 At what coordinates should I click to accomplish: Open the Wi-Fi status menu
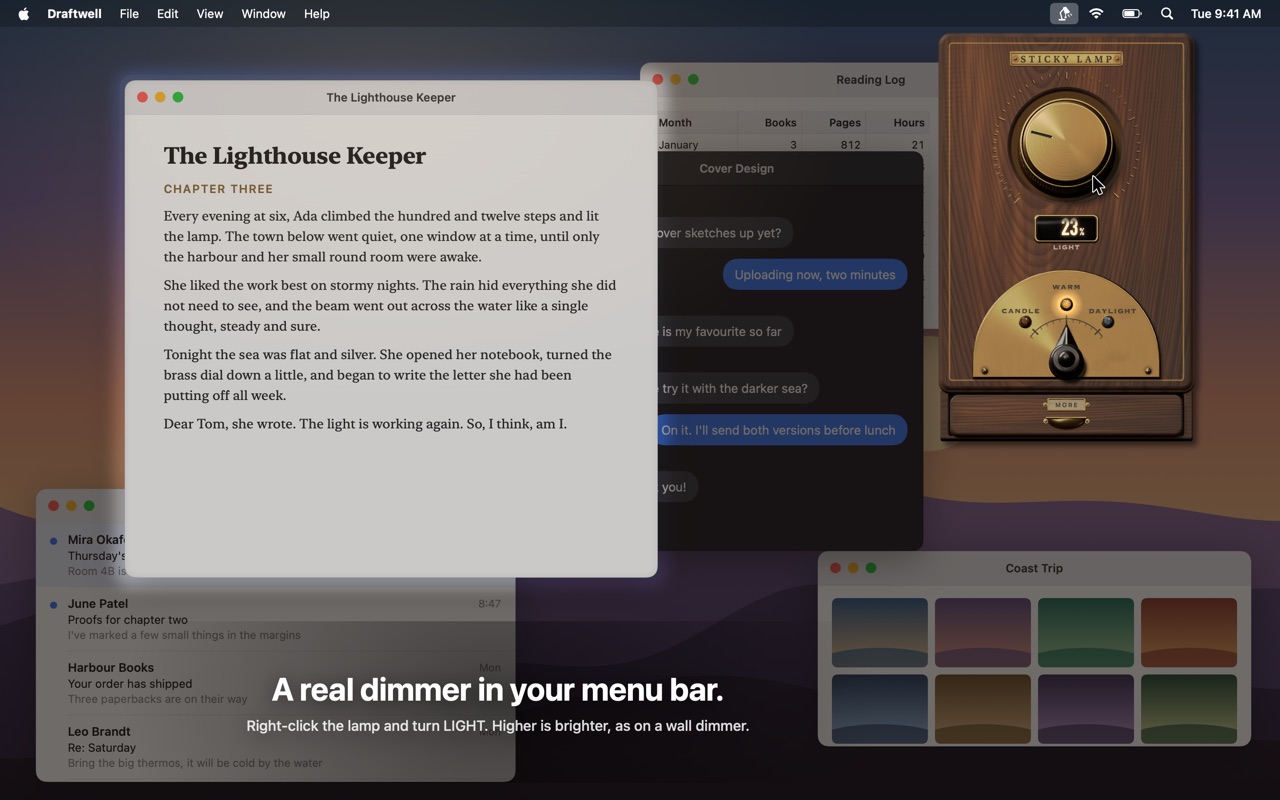coord(1097,14)
